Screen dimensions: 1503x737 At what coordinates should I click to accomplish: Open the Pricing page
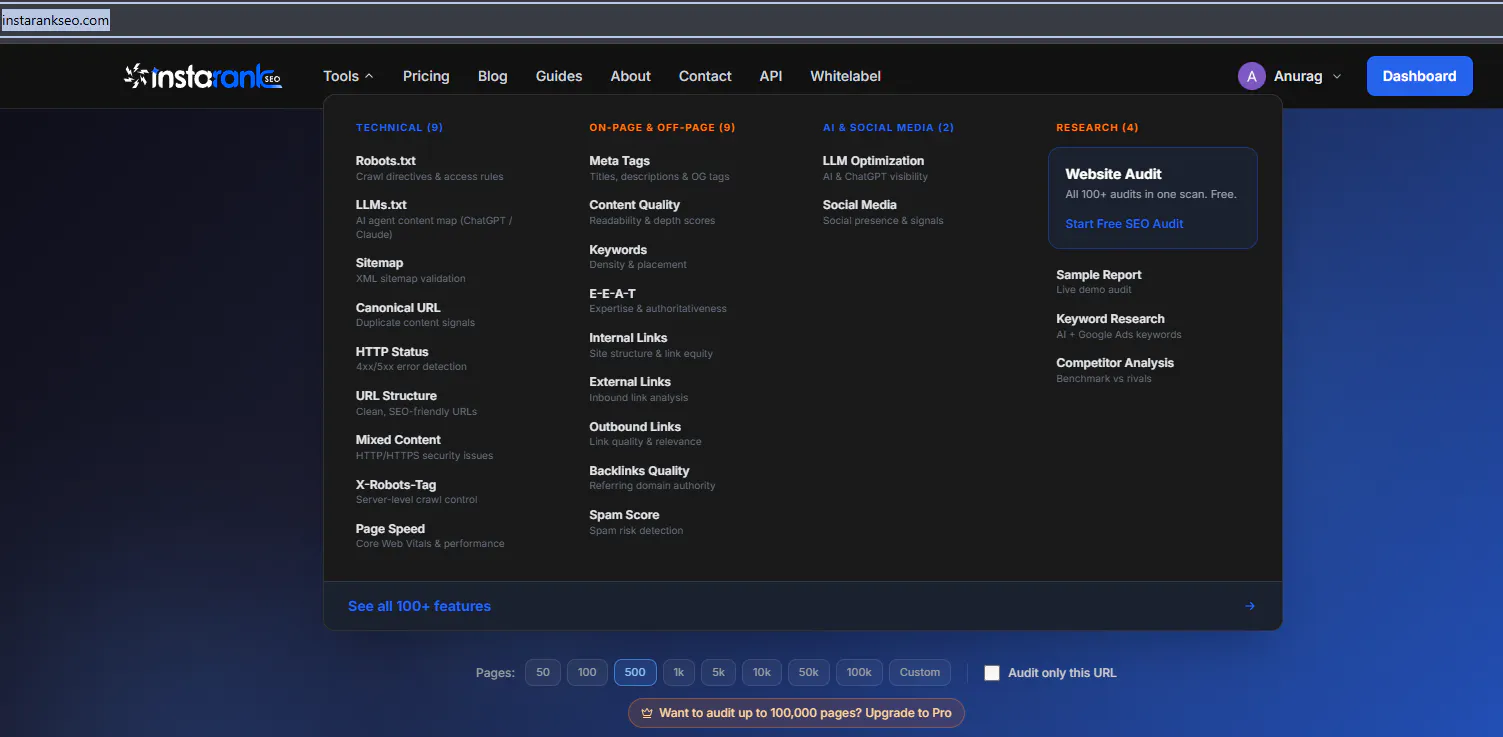click(426, 76)
